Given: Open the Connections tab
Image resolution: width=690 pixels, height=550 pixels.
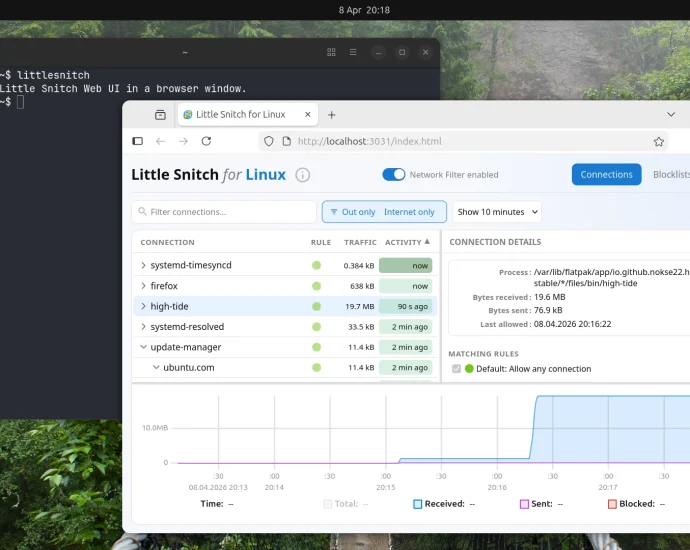Looking at the screenshot, I should (606, 175).
